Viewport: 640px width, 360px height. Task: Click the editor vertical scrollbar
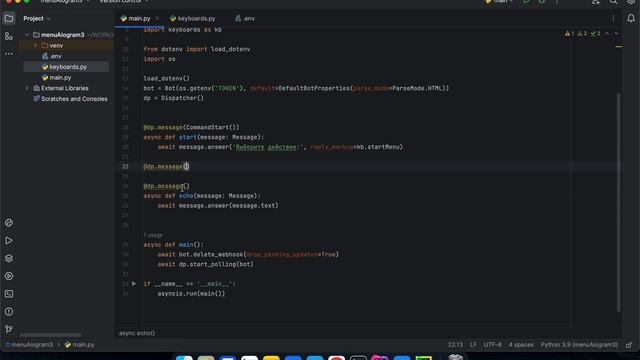click(x=619, y=202)
